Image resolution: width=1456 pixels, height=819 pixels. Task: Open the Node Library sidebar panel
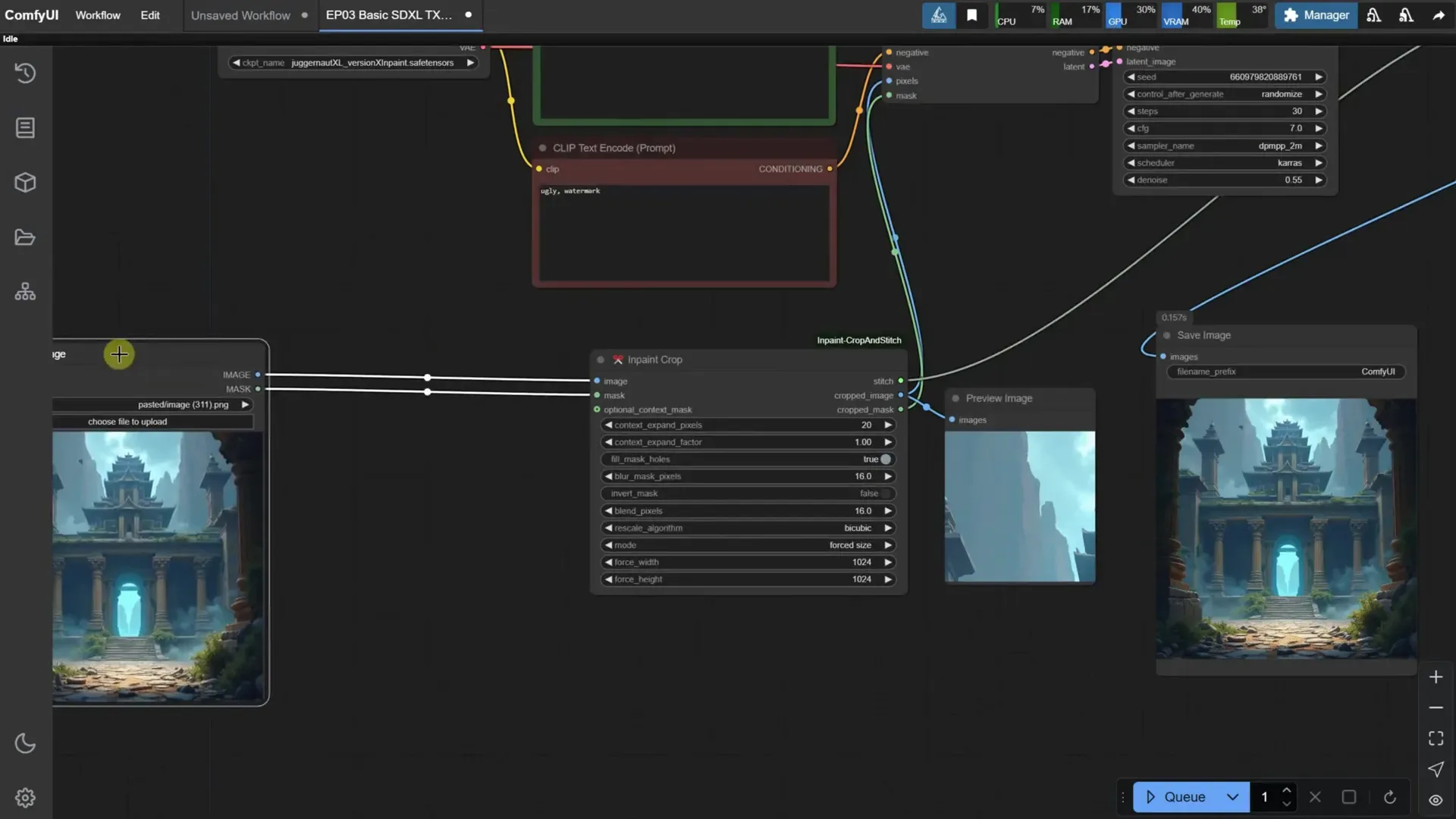click(25, 127)
